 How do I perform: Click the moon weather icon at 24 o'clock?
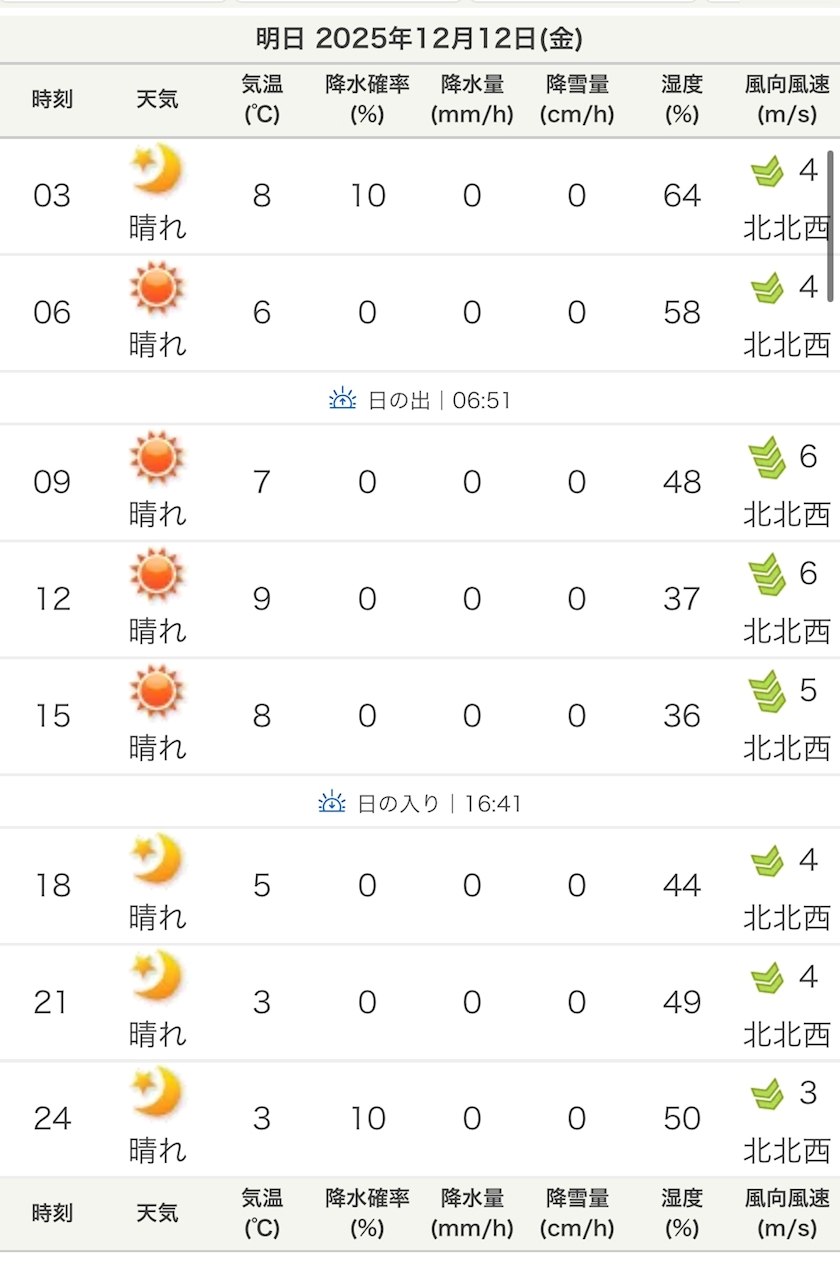coord(157,1092)
